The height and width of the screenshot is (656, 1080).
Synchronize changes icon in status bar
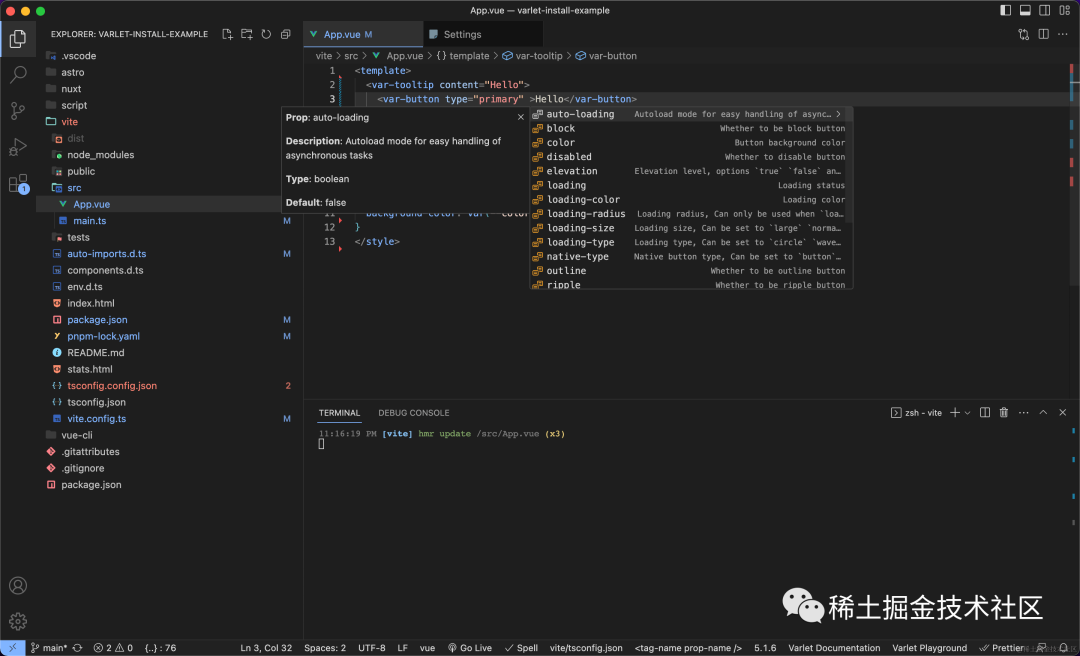(x=78, y=648)
